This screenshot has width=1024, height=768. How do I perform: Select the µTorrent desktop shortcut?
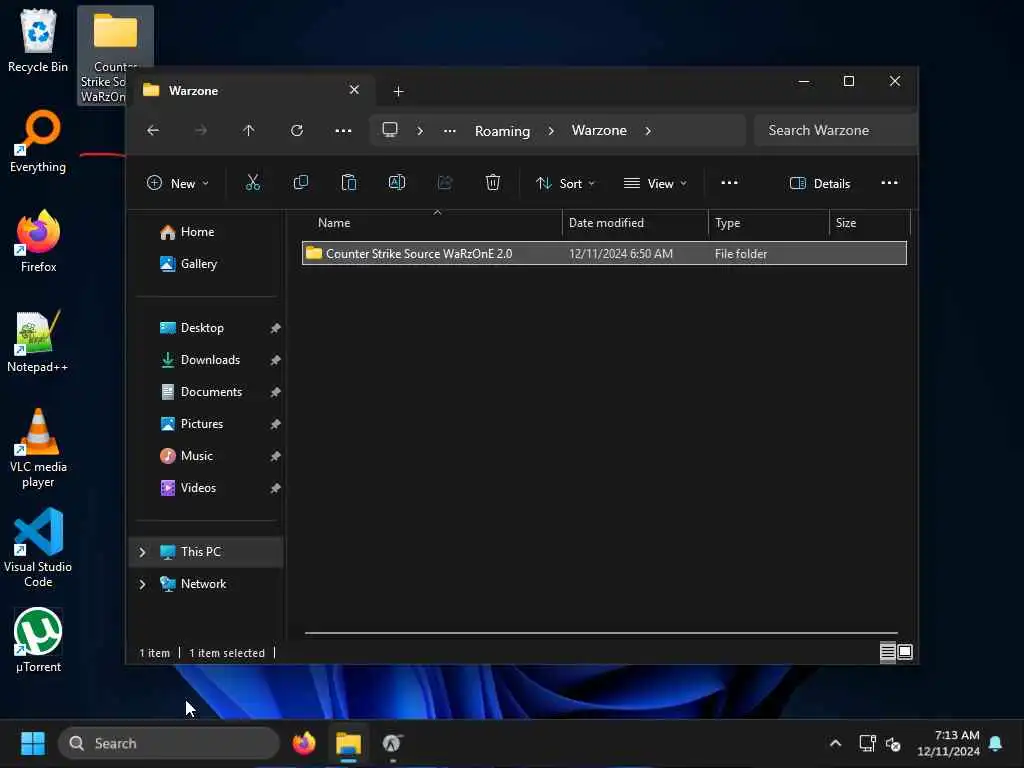click(38, 641)
